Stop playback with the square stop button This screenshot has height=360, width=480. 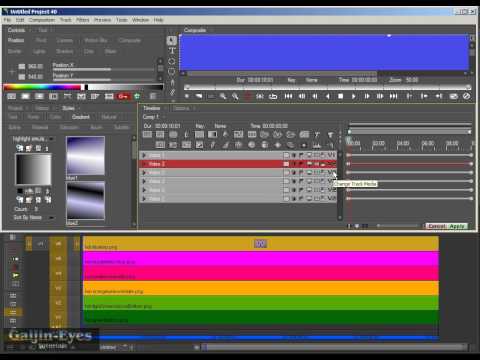[340, 96]
